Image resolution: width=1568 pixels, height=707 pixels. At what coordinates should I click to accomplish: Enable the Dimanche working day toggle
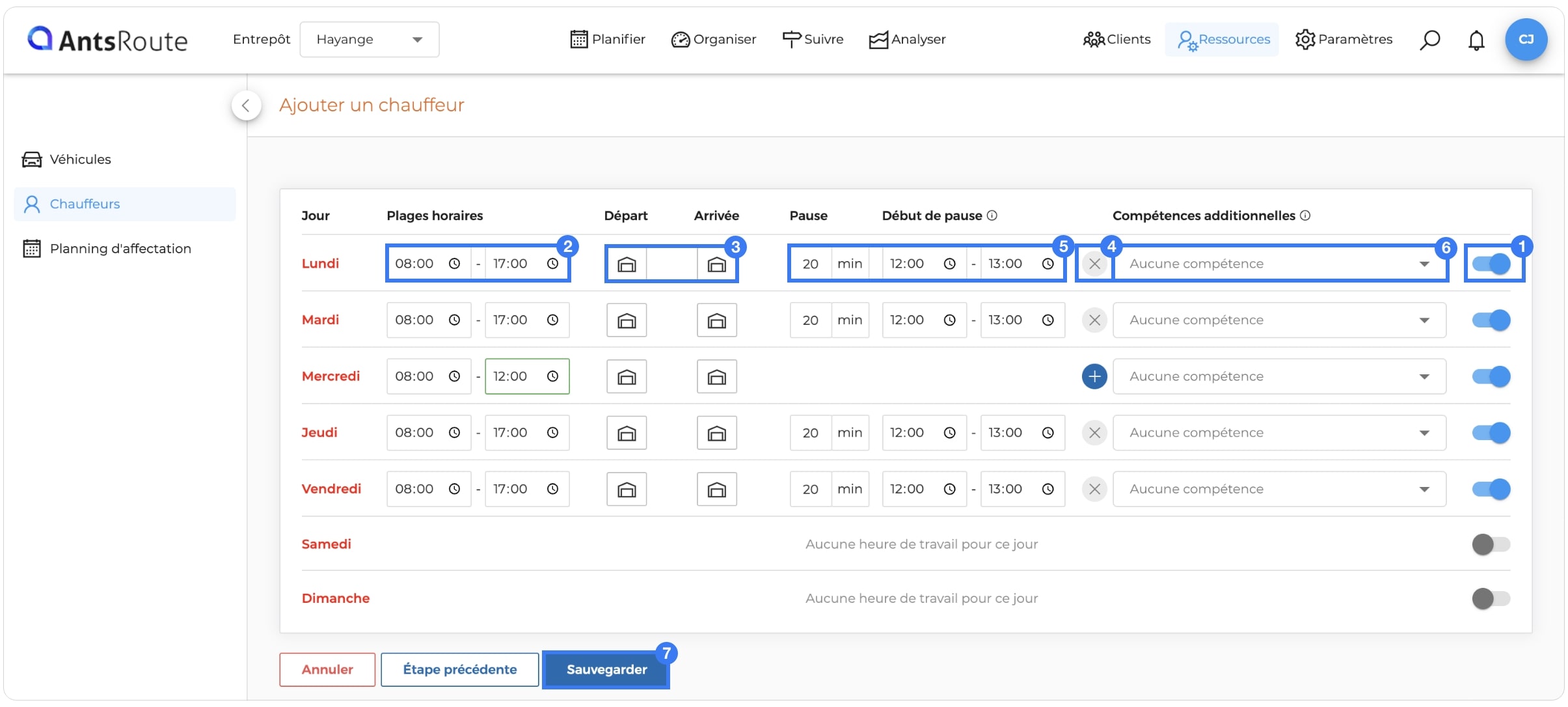coord(1491,598)
